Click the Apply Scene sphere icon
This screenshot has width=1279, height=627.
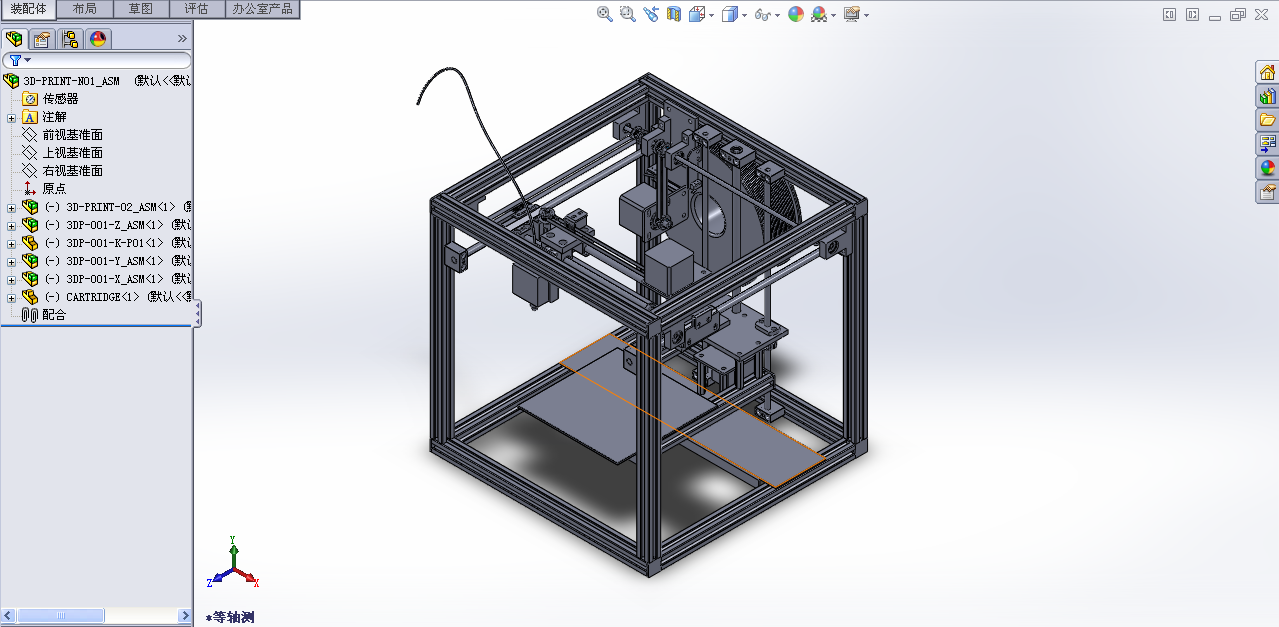click(x=795, y=14)
